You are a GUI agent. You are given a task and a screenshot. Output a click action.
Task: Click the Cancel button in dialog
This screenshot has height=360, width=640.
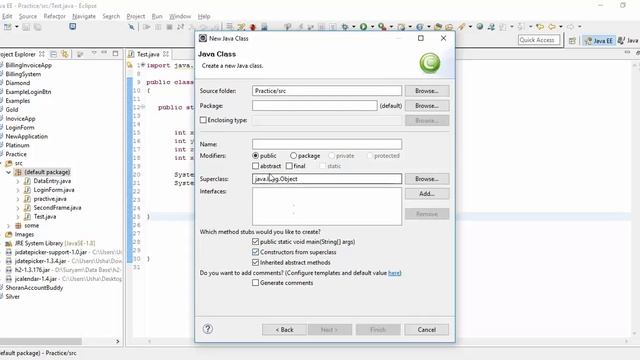pyautogui.click(x=427, y=329)
